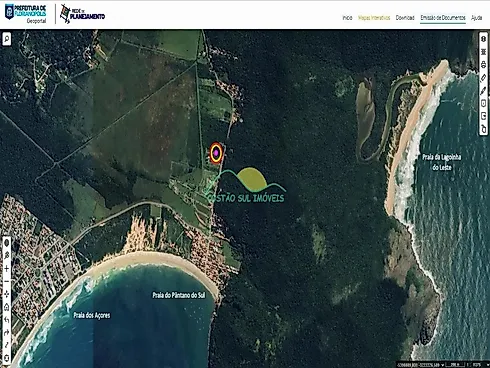This screenshot has height=368, width=490.
Task: Select the draw pen tool
Action: click(483, 90)
